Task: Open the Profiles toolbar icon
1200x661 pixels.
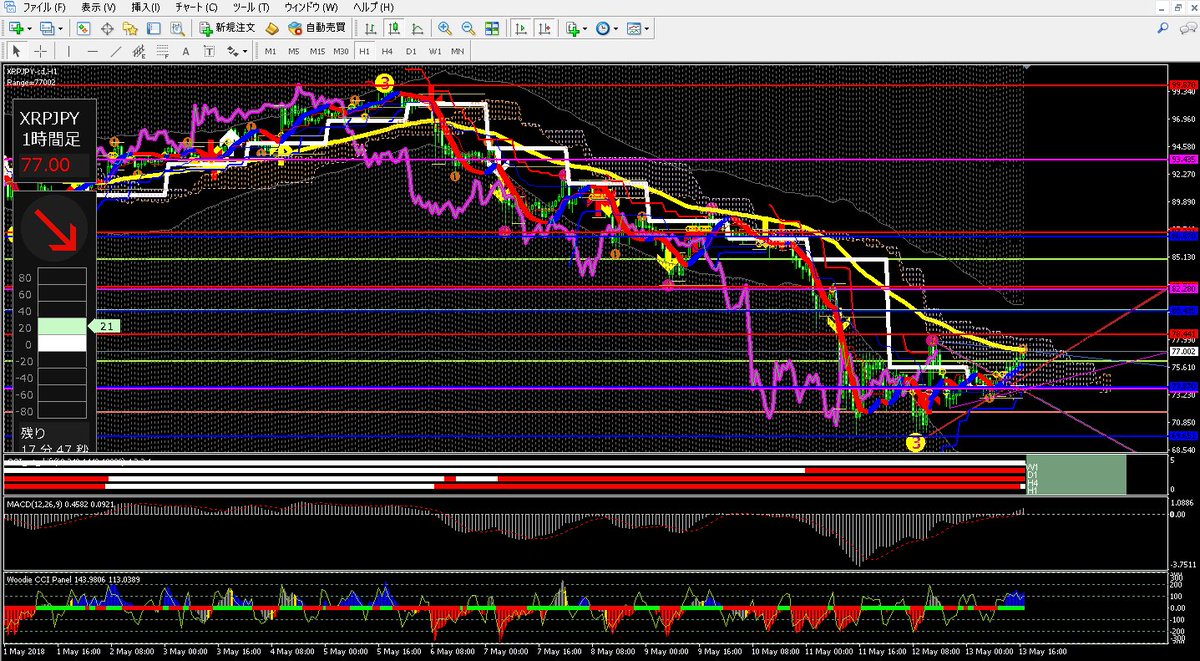Action: [47, 29]
